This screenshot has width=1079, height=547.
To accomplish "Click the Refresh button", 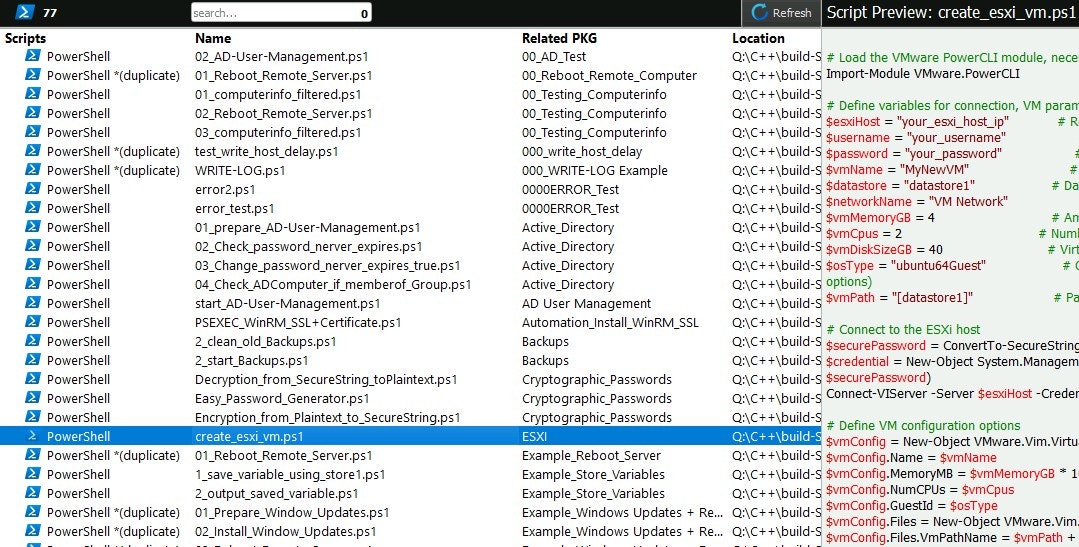I will (x=781, y=12).
